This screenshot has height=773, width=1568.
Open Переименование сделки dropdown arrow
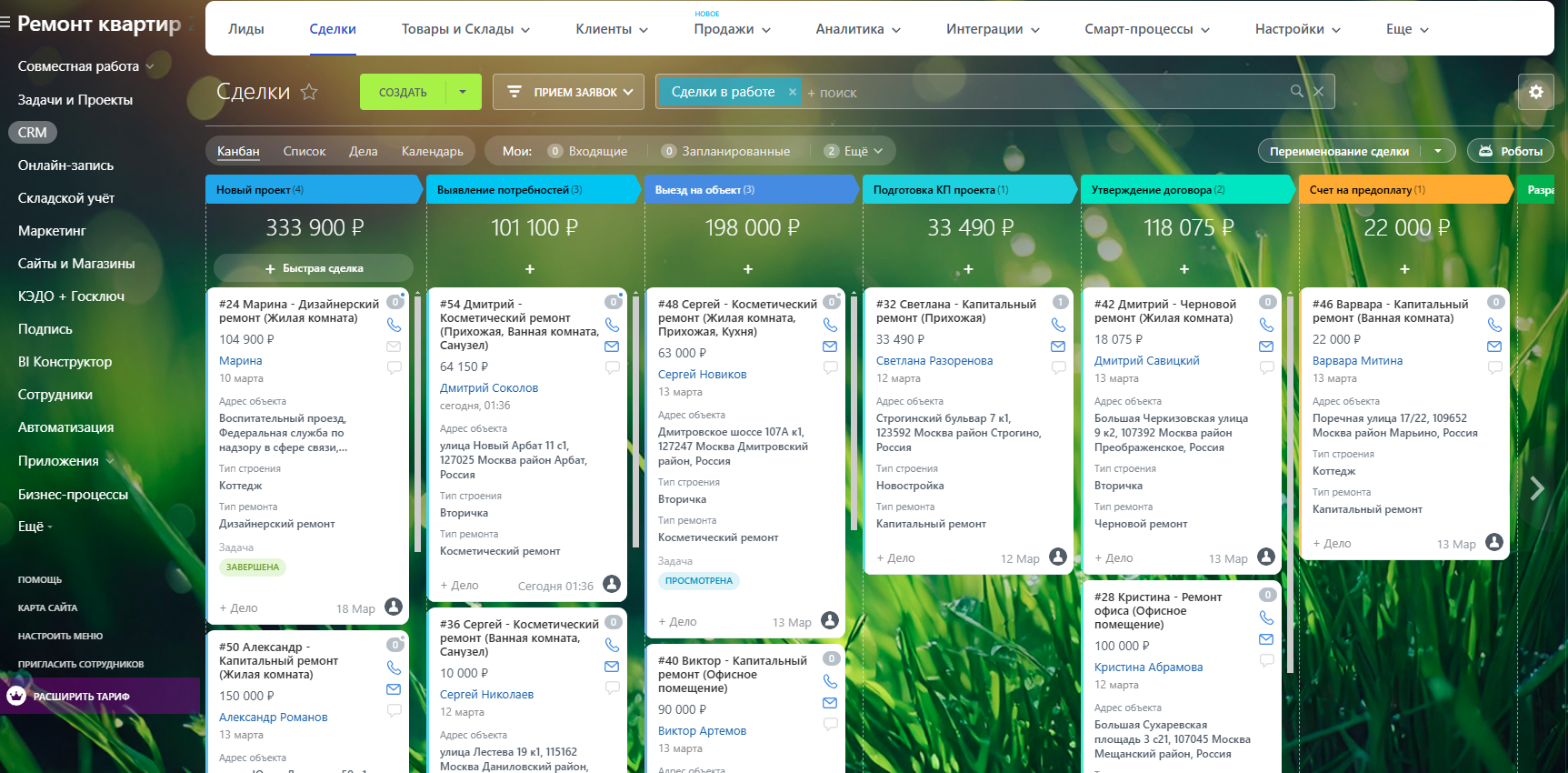coord(1438,151)
